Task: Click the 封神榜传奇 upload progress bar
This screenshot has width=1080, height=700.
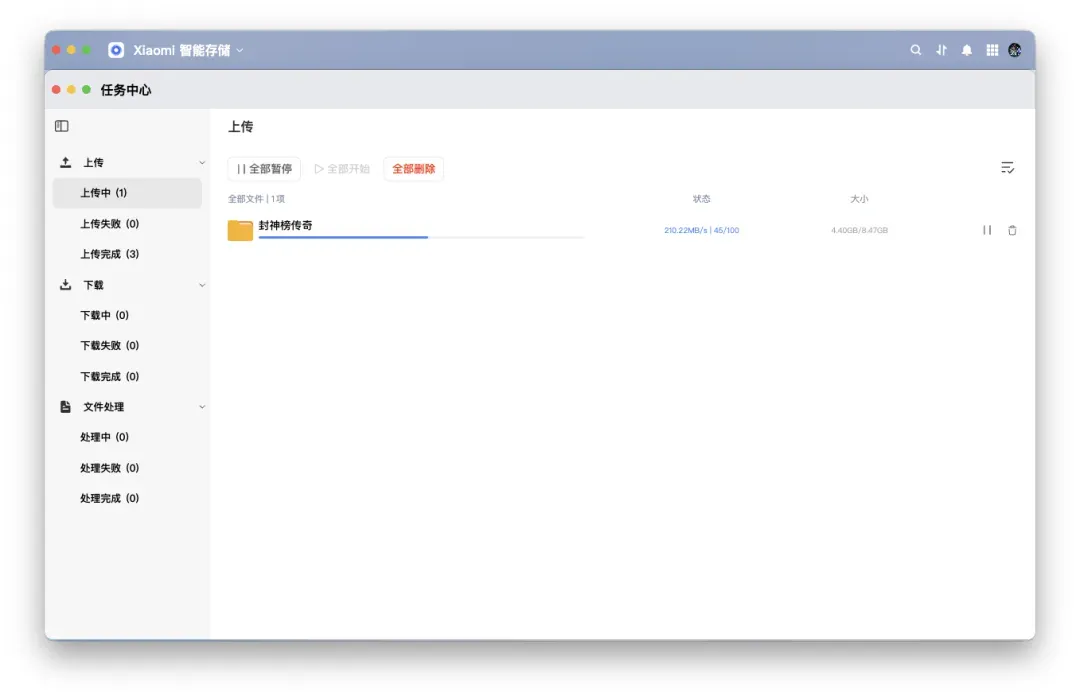Action: 421,237
